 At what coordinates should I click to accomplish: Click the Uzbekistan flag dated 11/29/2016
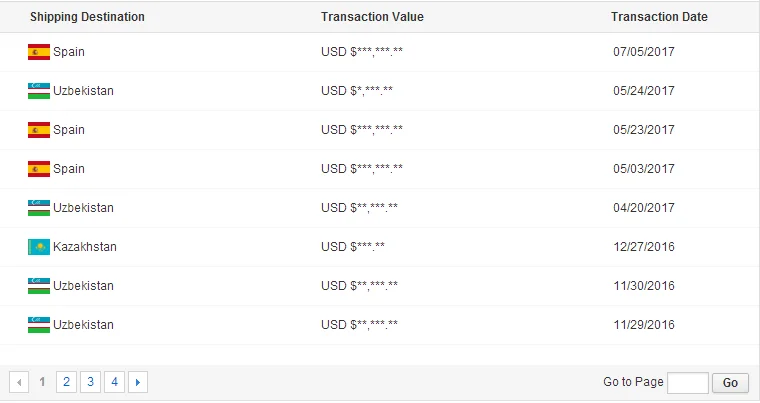coord(39,325)
